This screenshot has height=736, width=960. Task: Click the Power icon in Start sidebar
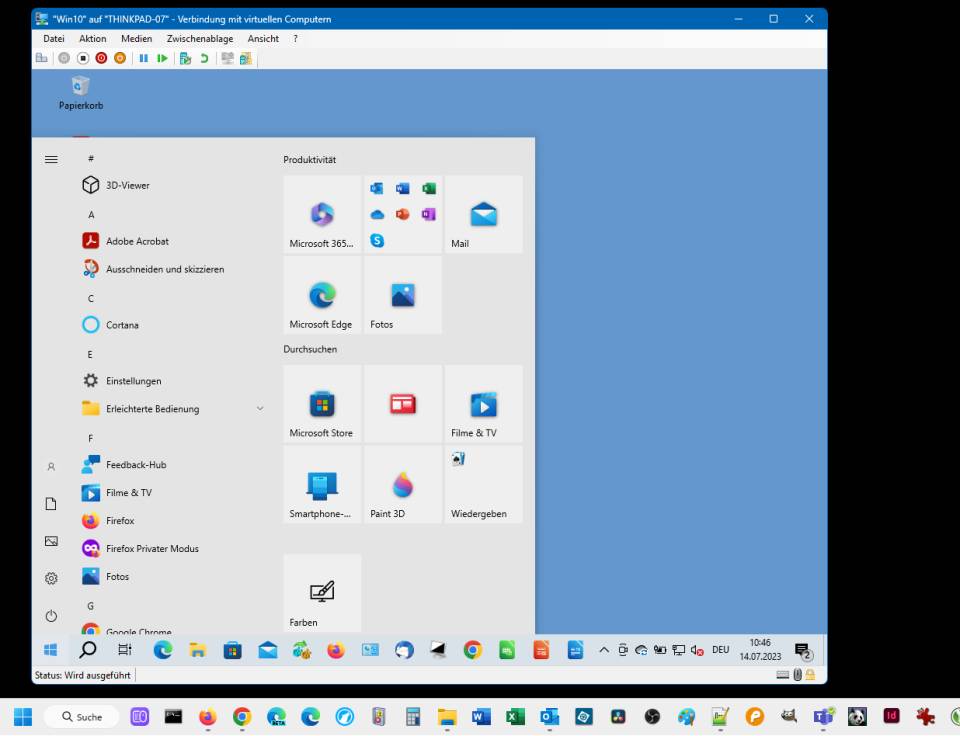(51, 616)
